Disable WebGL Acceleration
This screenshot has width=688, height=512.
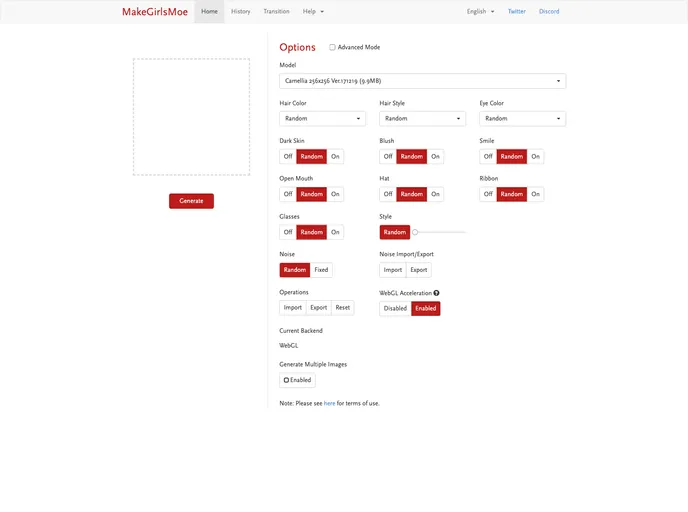[x=395, y=308]
